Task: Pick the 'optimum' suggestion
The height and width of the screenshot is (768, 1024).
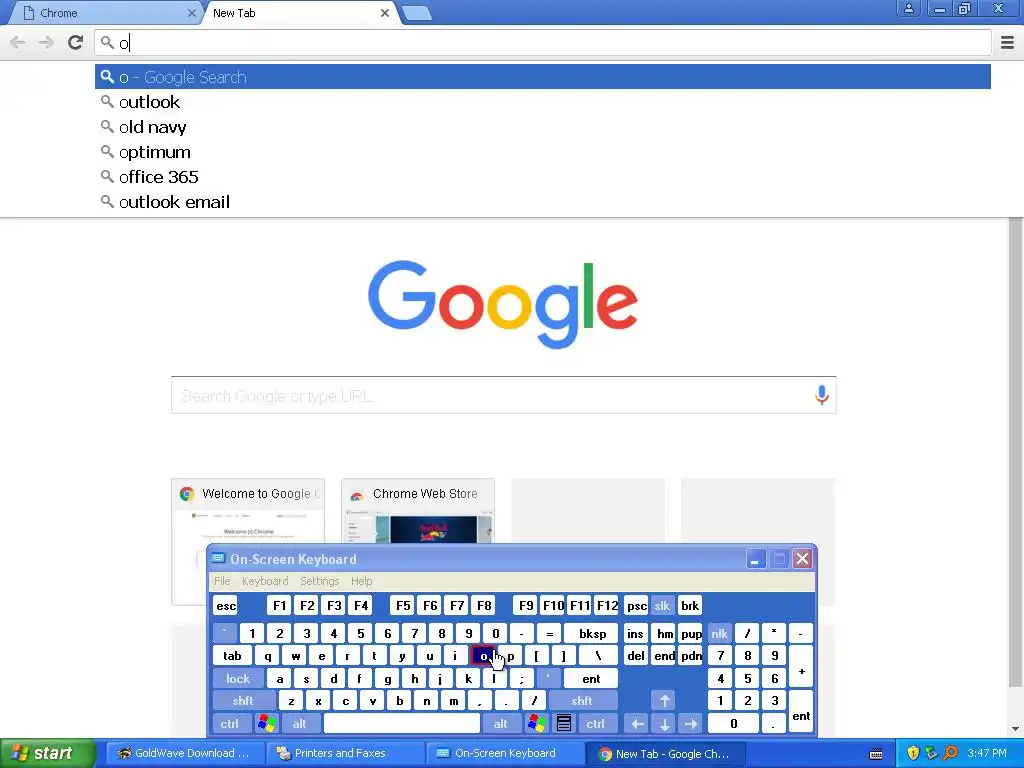Action: click(x=543, y=152)
